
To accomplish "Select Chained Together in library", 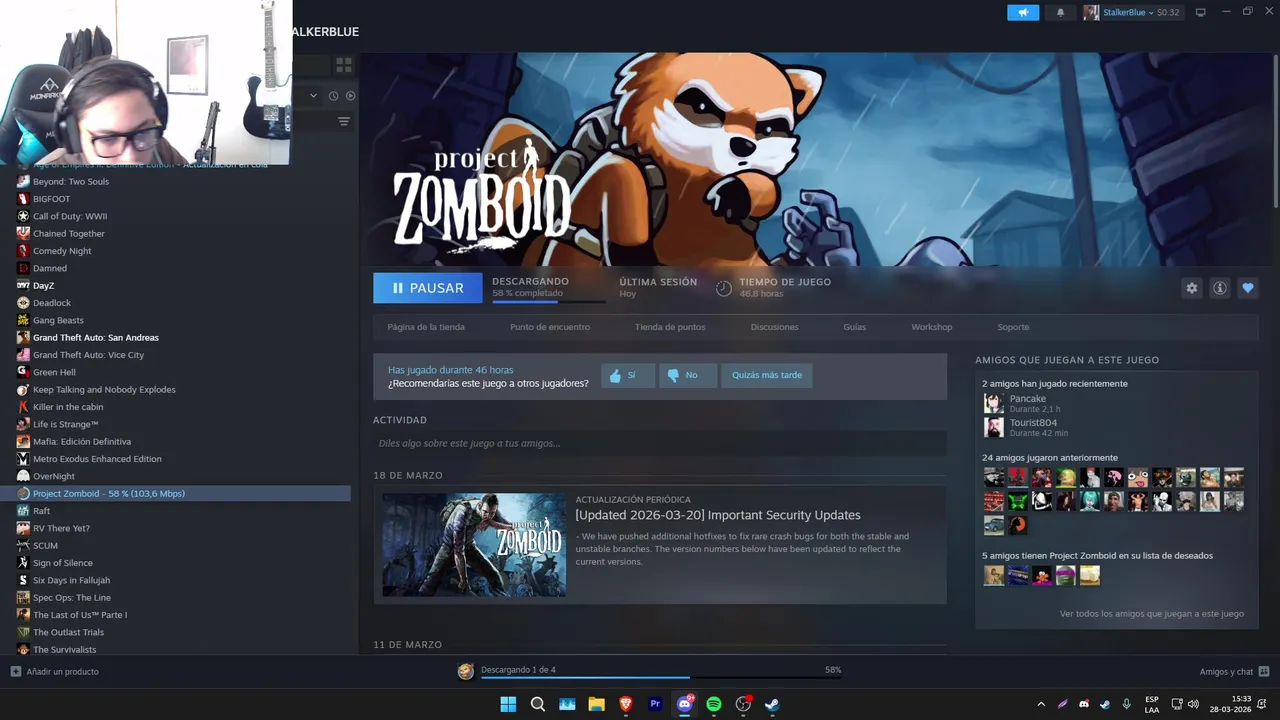I will [x=69, y=234].
